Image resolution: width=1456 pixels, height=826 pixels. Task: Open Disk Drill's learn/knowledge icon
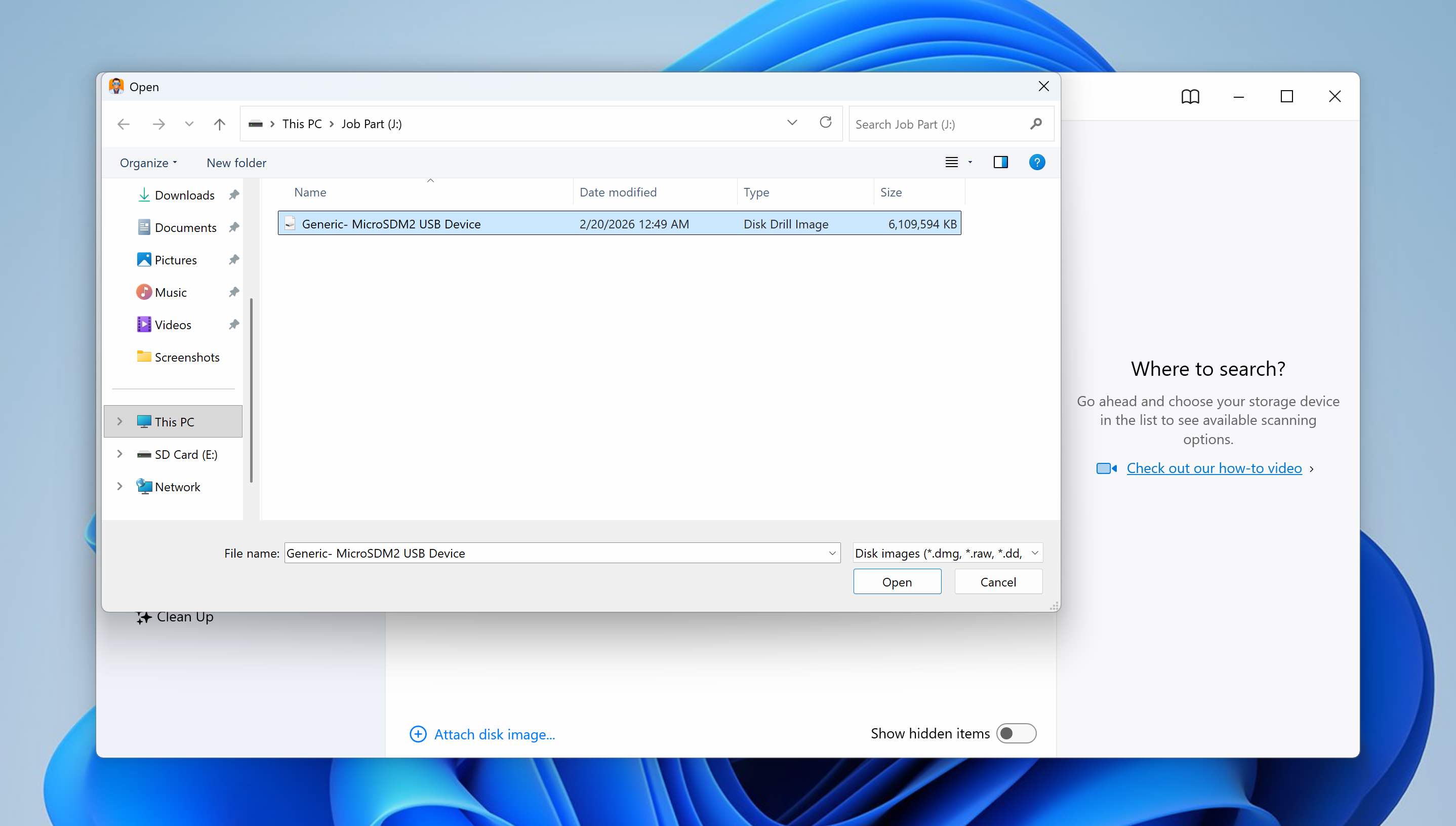click(x=1191, y=96)
